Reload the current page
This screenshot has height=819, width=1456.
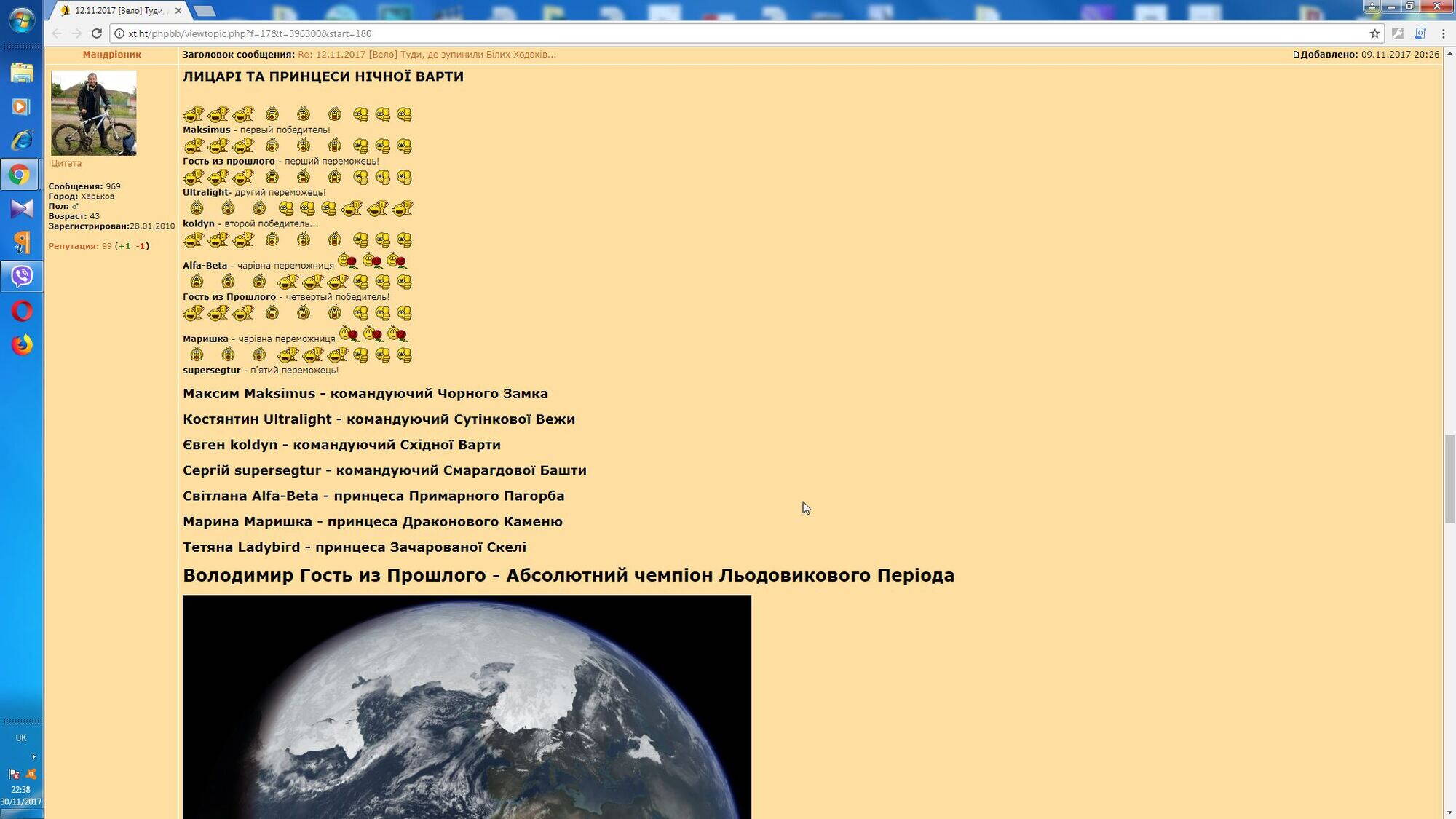coord(96,33)
